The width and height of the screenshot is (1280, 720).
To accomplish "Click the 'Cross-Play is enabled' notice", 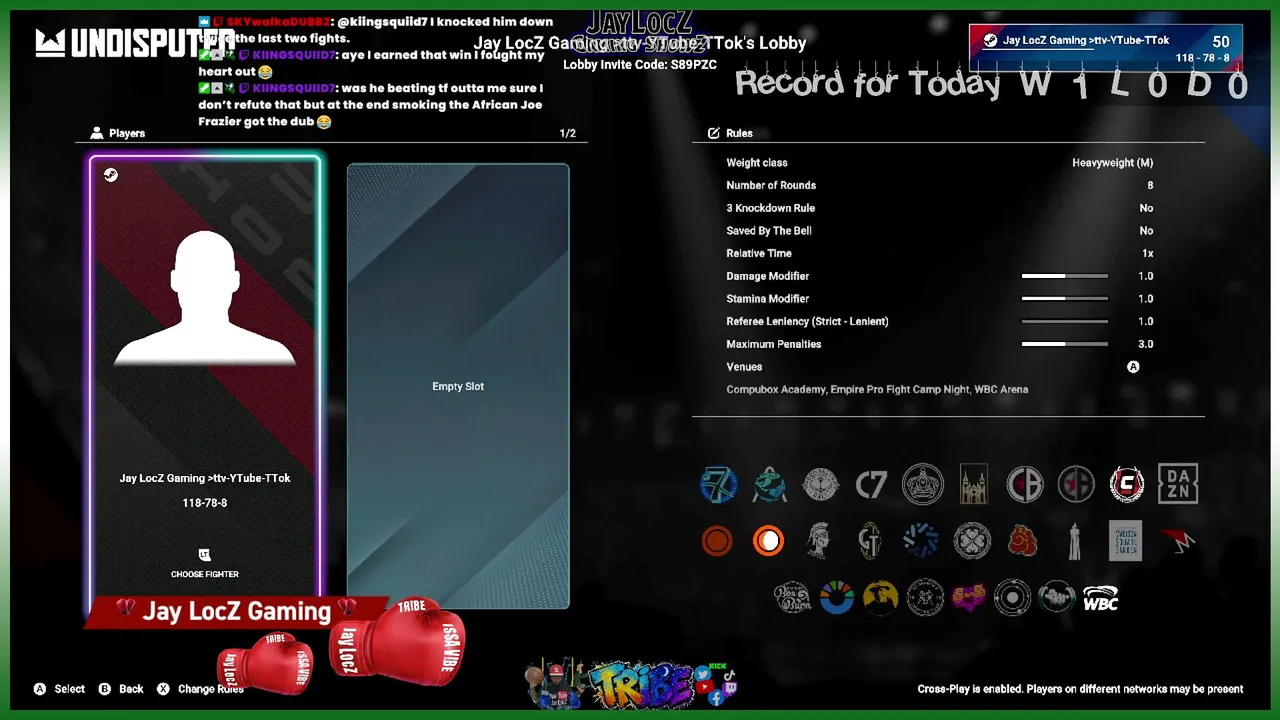I will coord(1080,689).
